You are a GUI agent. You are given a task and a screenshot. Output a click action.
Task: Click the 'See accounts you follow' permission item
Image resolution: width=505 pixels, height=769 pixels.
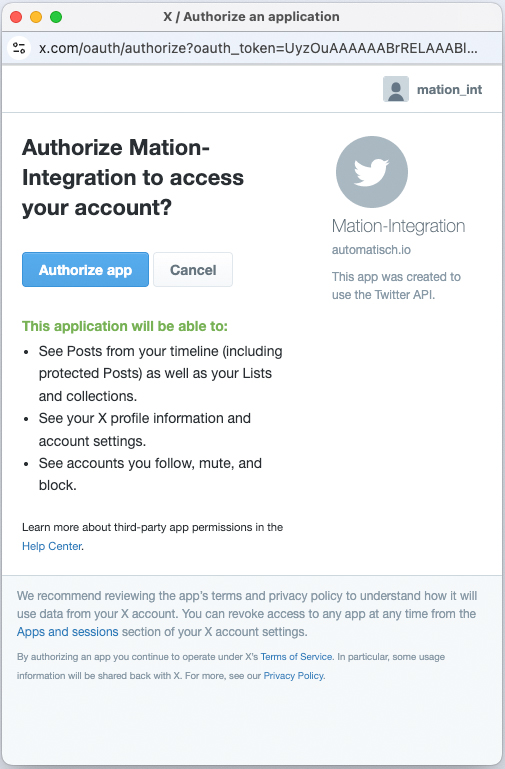click(x=150, y=474)
